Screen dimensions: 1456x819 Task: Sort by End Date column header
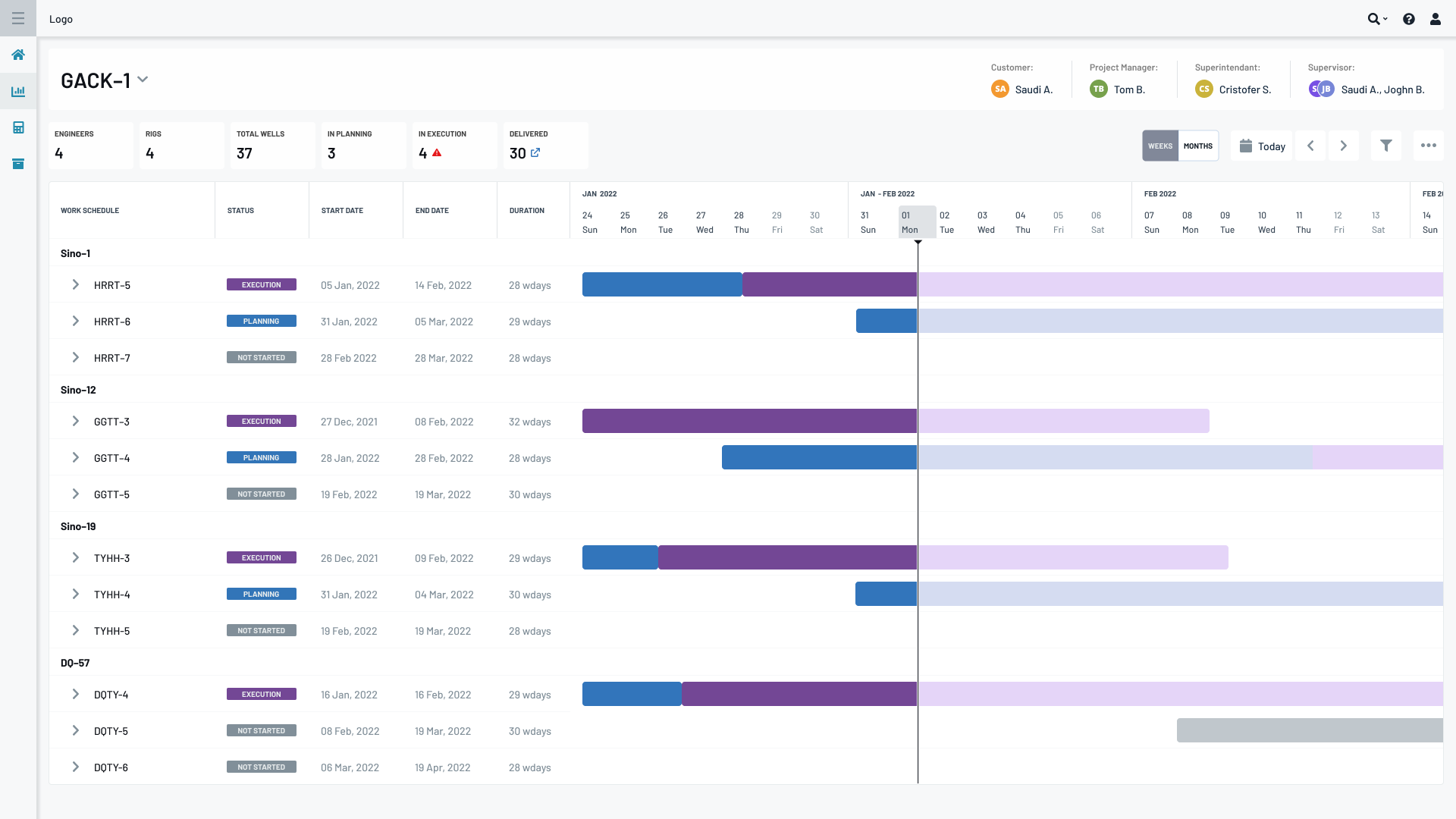[x=432, y=210]
